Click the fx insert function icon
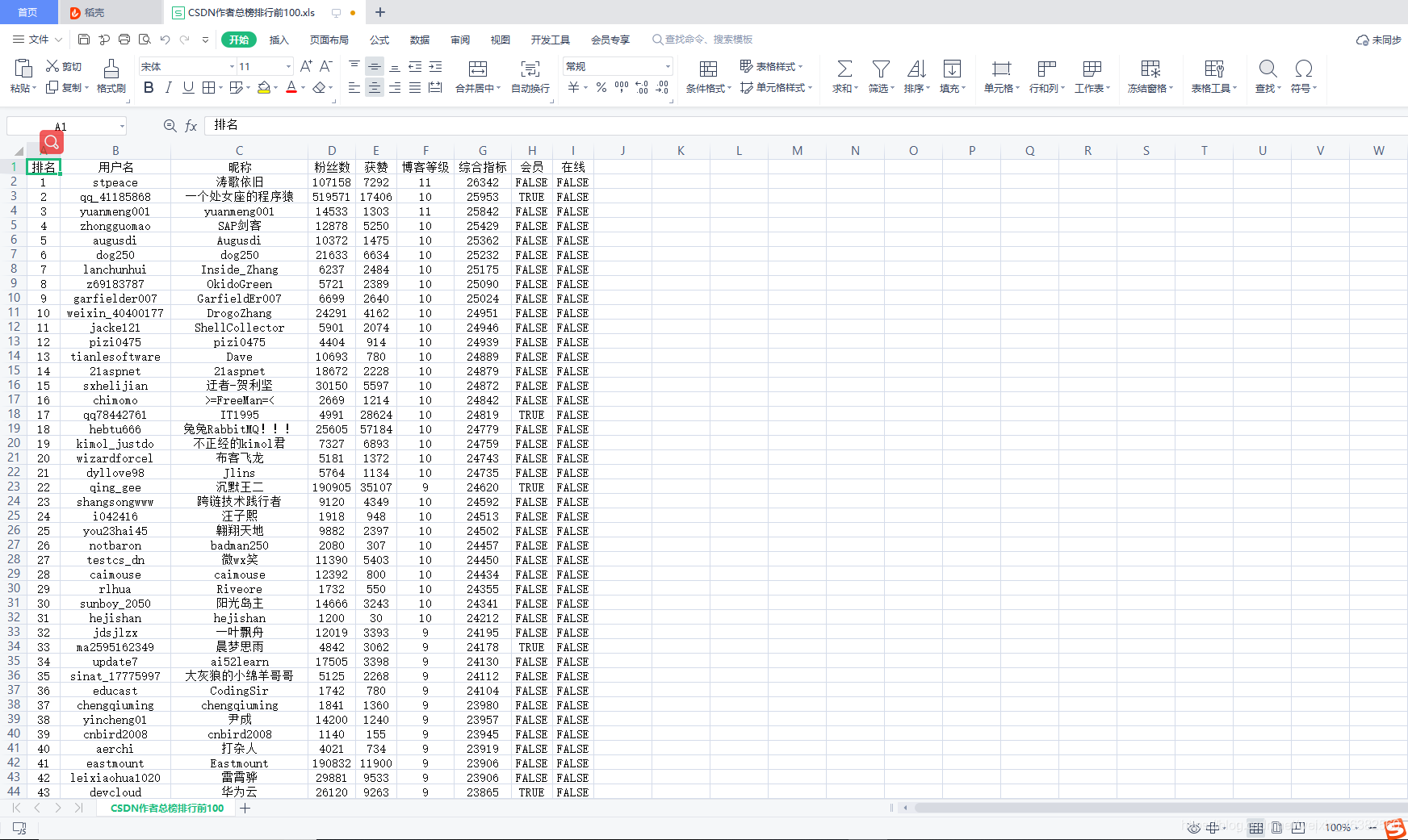The image size is (1408, 840). (191, 125)
